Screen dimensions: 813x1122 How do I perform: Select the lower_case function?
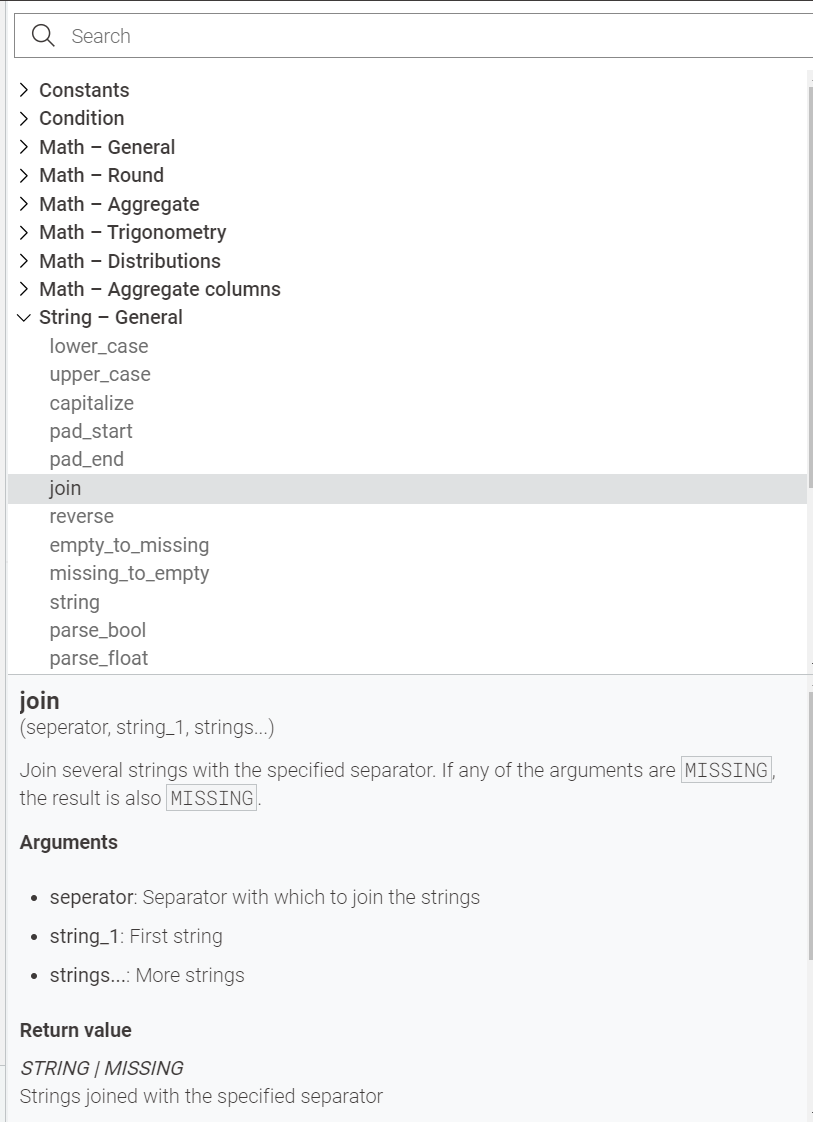99,346
